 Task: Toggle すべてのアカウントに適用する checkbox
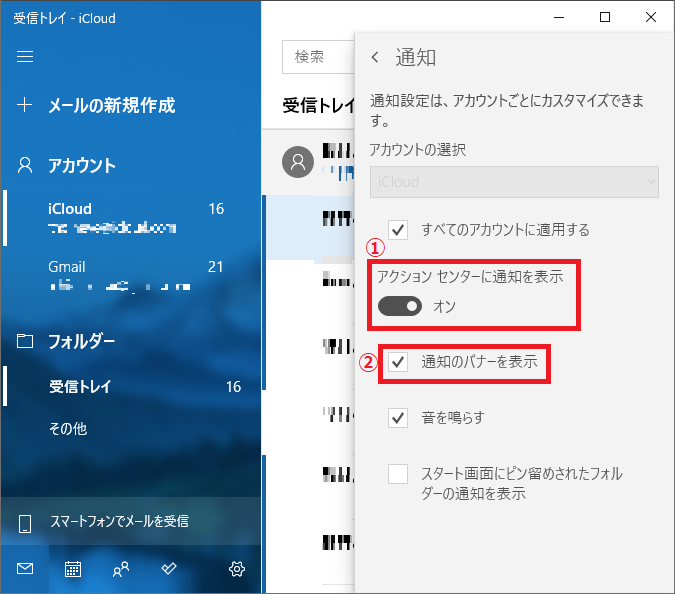398,230
